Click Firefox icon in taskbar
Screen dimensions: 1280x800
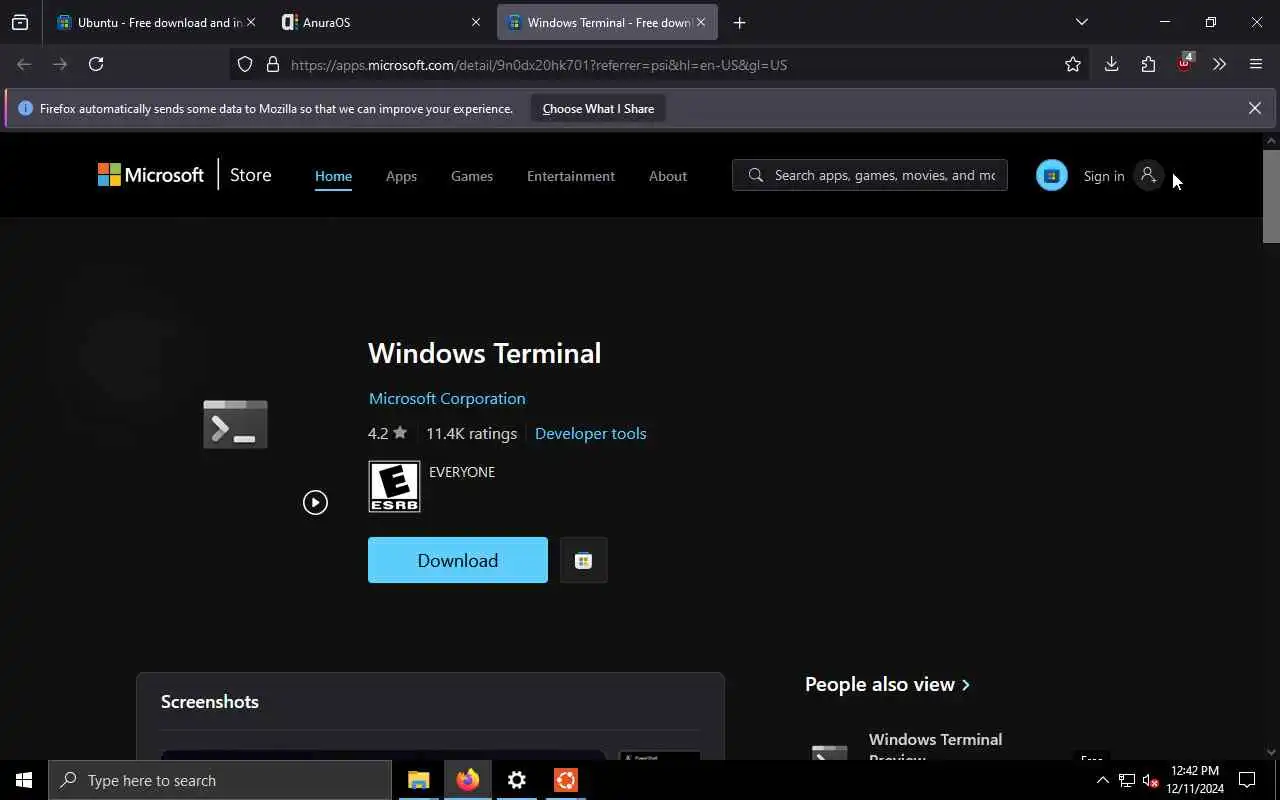[x=467, y=780]
